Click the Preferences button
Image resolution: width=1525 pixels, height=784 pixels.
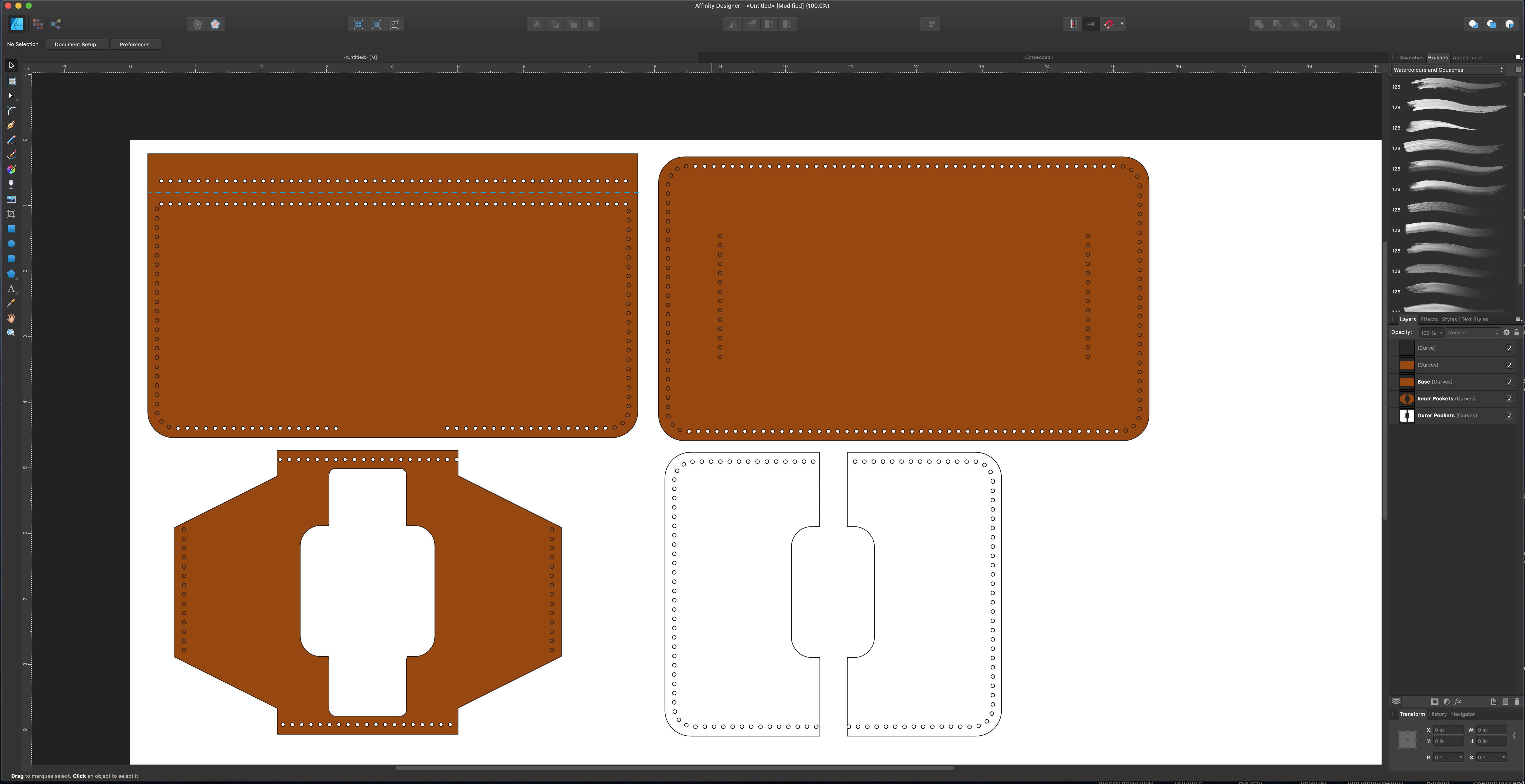click(x=136, y=44)
